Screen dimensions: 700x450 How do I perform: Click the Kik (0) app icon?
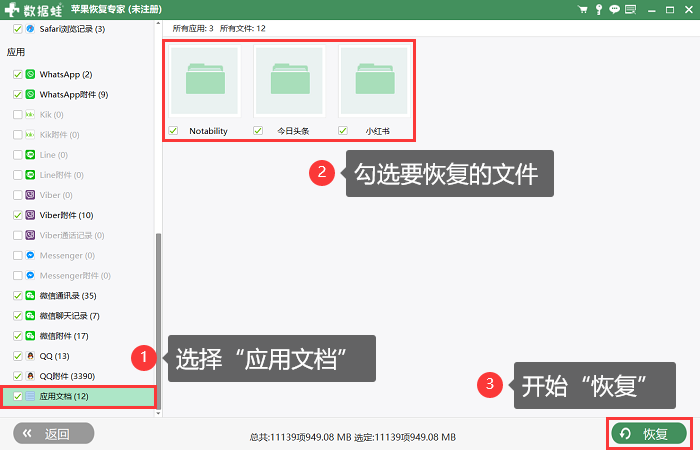pos(30,114)
